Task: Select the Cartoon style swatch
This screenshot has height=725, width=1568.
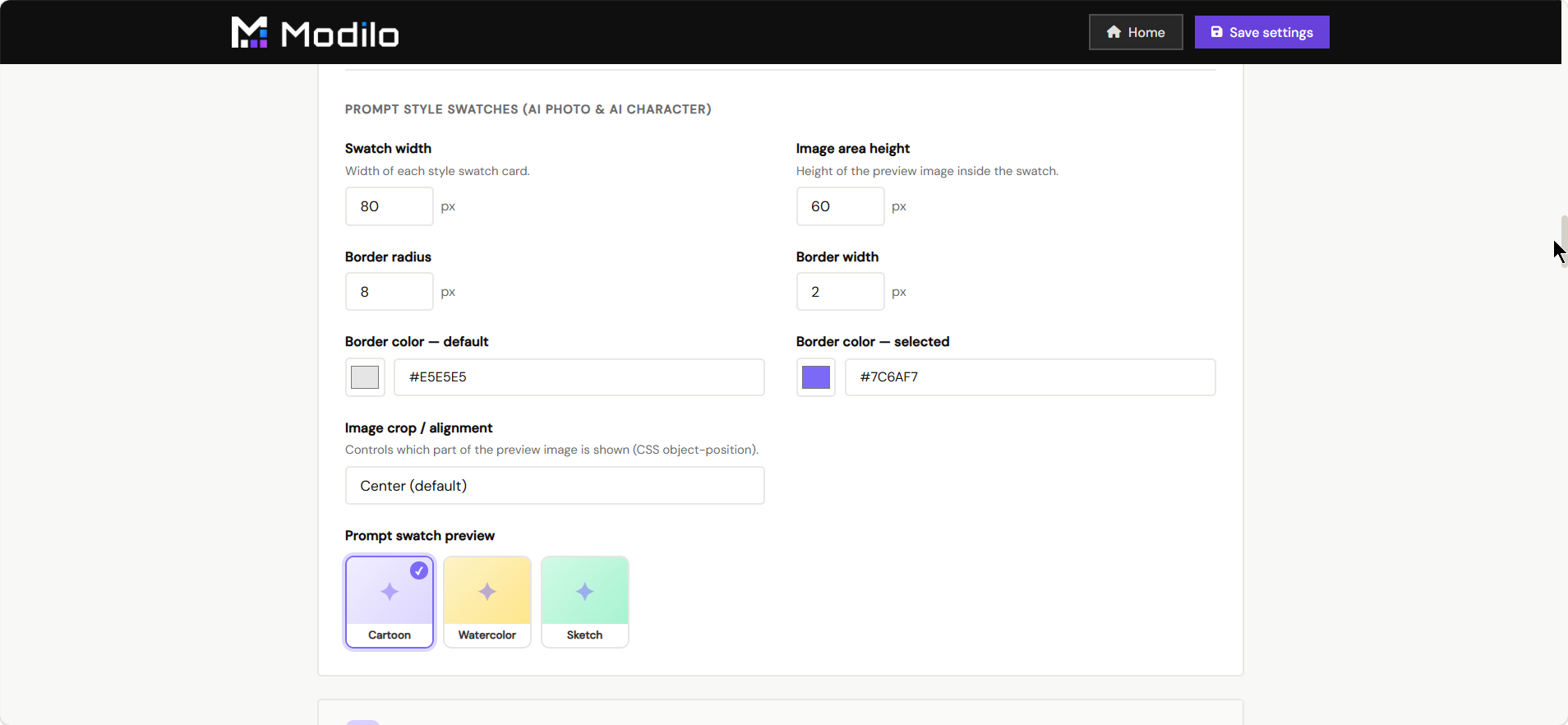Action: click(x=390, y=602)
